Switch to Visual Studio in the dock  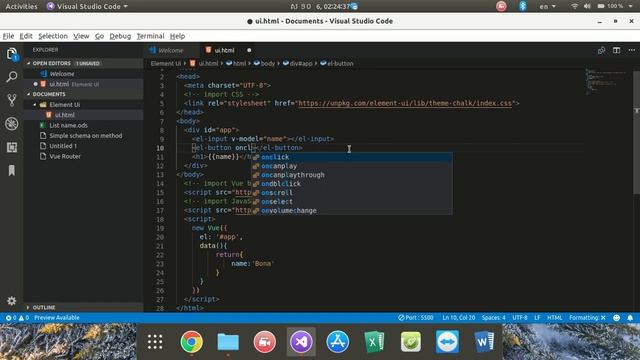(301, 342)
